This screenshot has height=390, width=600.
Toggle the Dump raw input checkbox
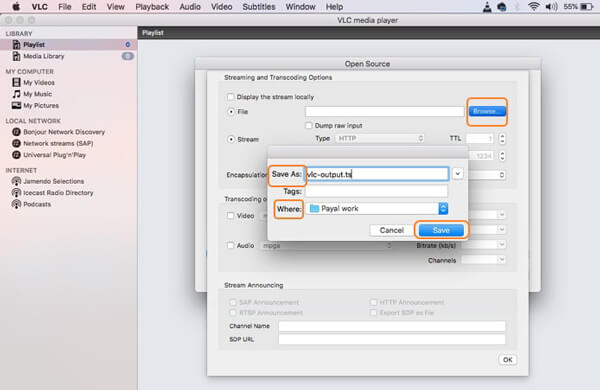tap(309, 126)
